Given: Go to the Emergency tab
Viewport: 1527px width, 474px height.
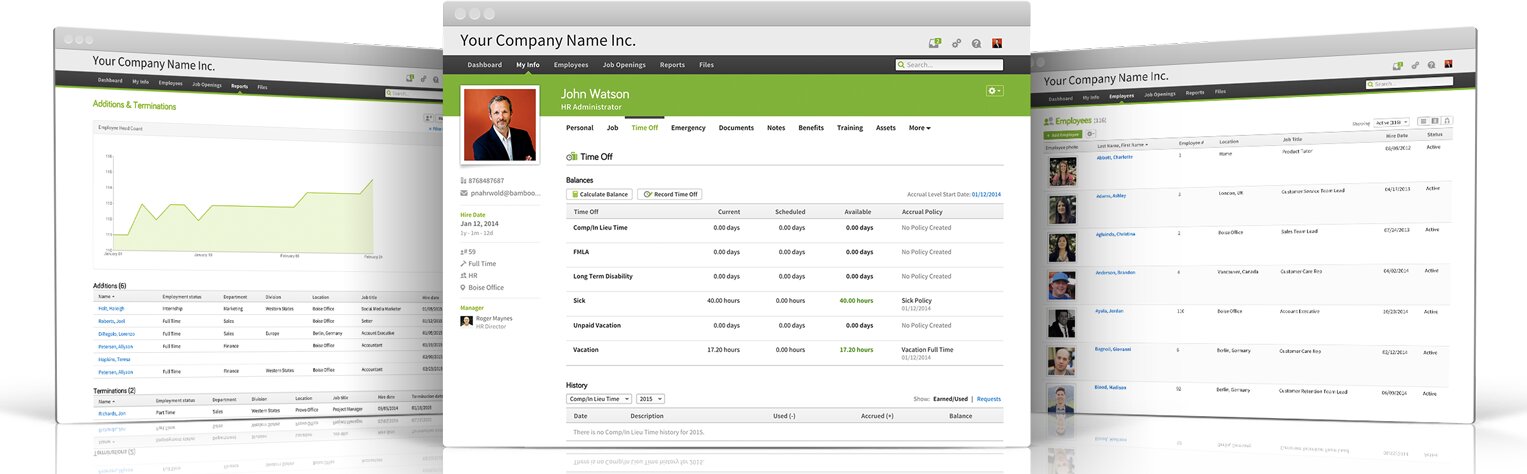Looking at the screenshot, I should click(688, 128).
